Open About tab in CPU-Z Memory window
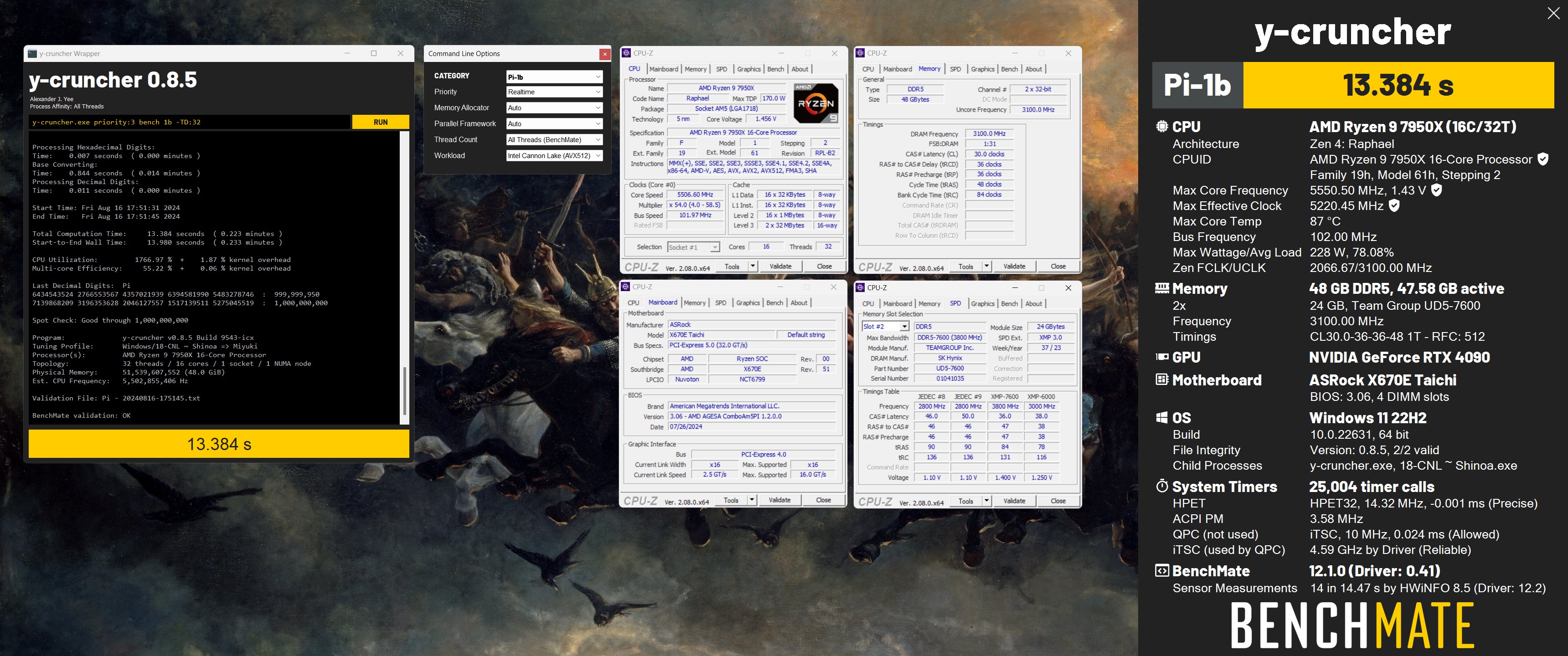The width and height of the screenshot is (1568, 656). coord(1033,69)
